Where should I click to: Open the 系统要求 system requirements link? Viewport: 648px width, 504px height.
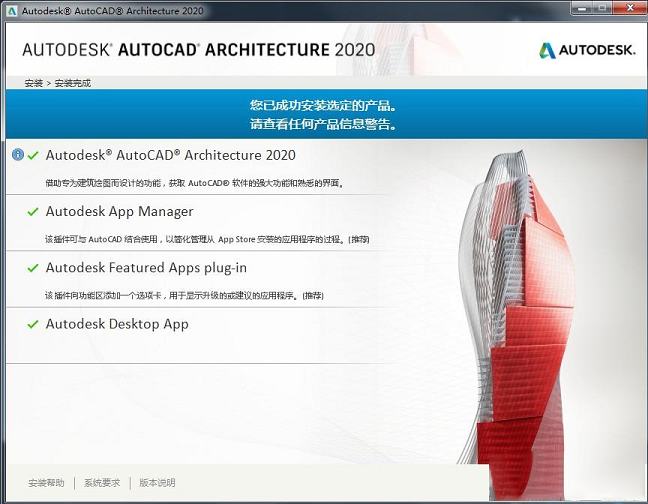[102, 483]
